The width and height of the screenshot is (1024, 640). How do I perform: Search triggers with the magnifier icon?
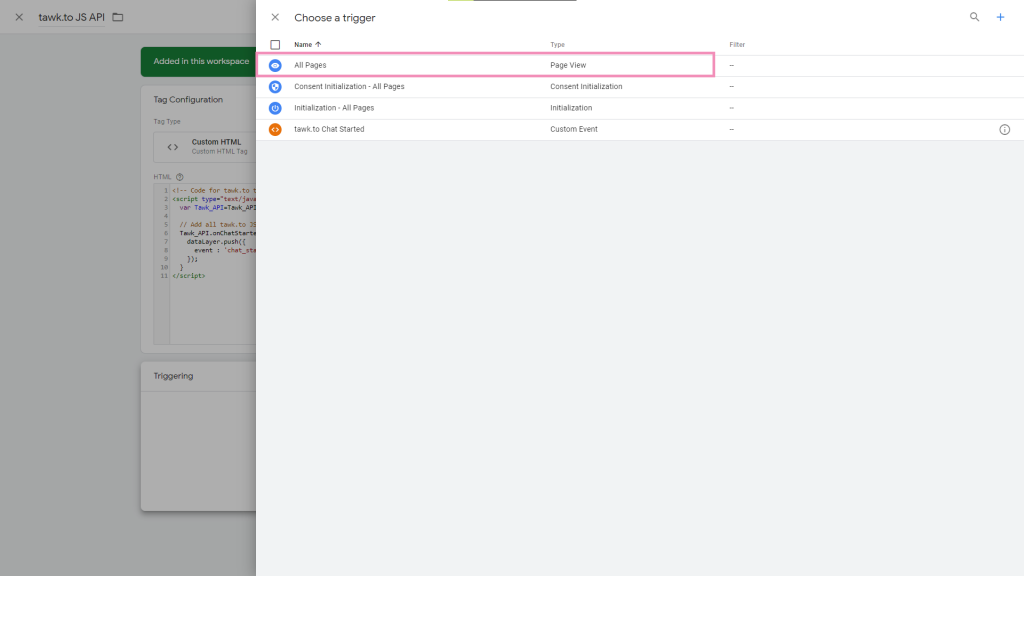point(974,17)
